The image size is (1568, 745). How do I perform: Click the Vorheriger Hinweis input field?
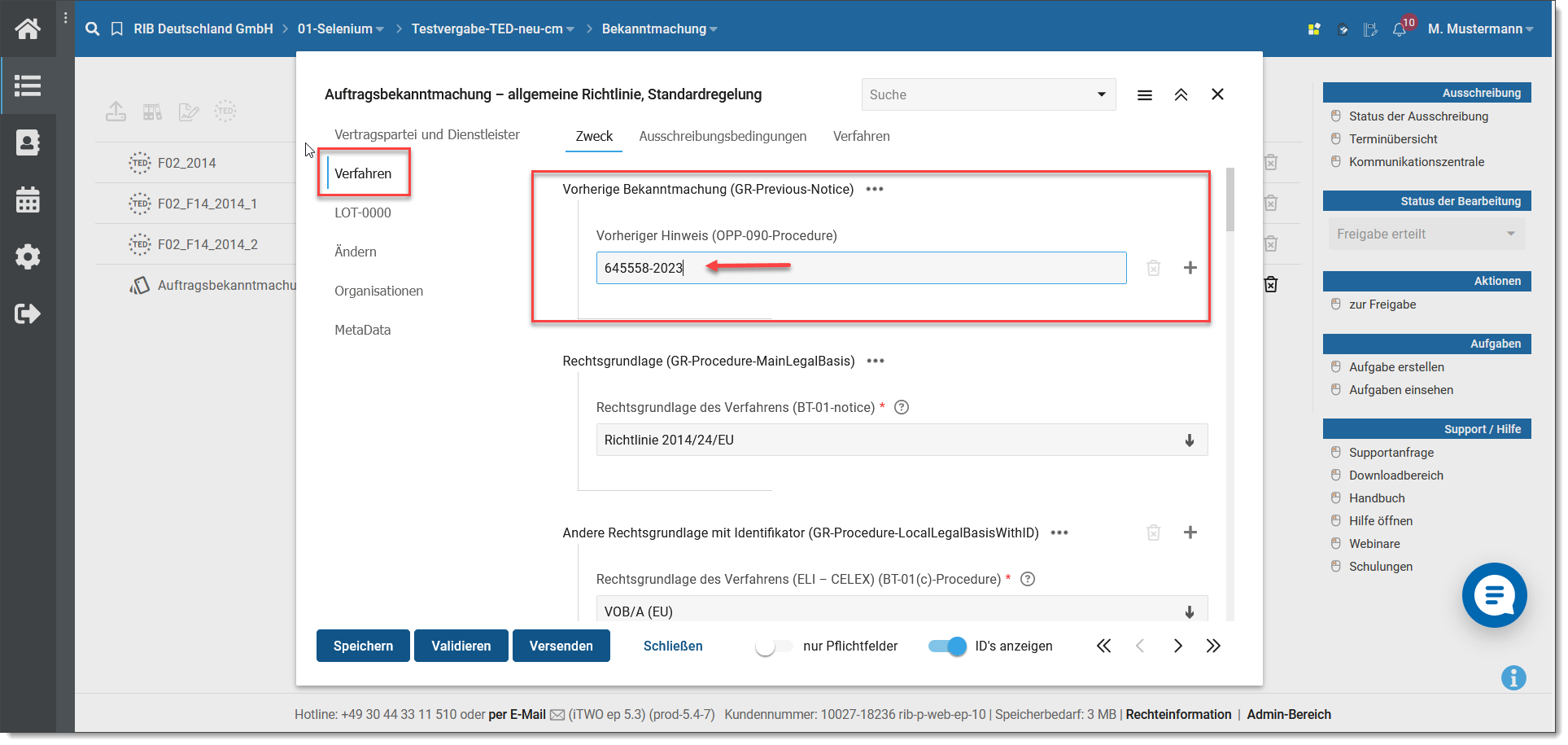point(861,268)
